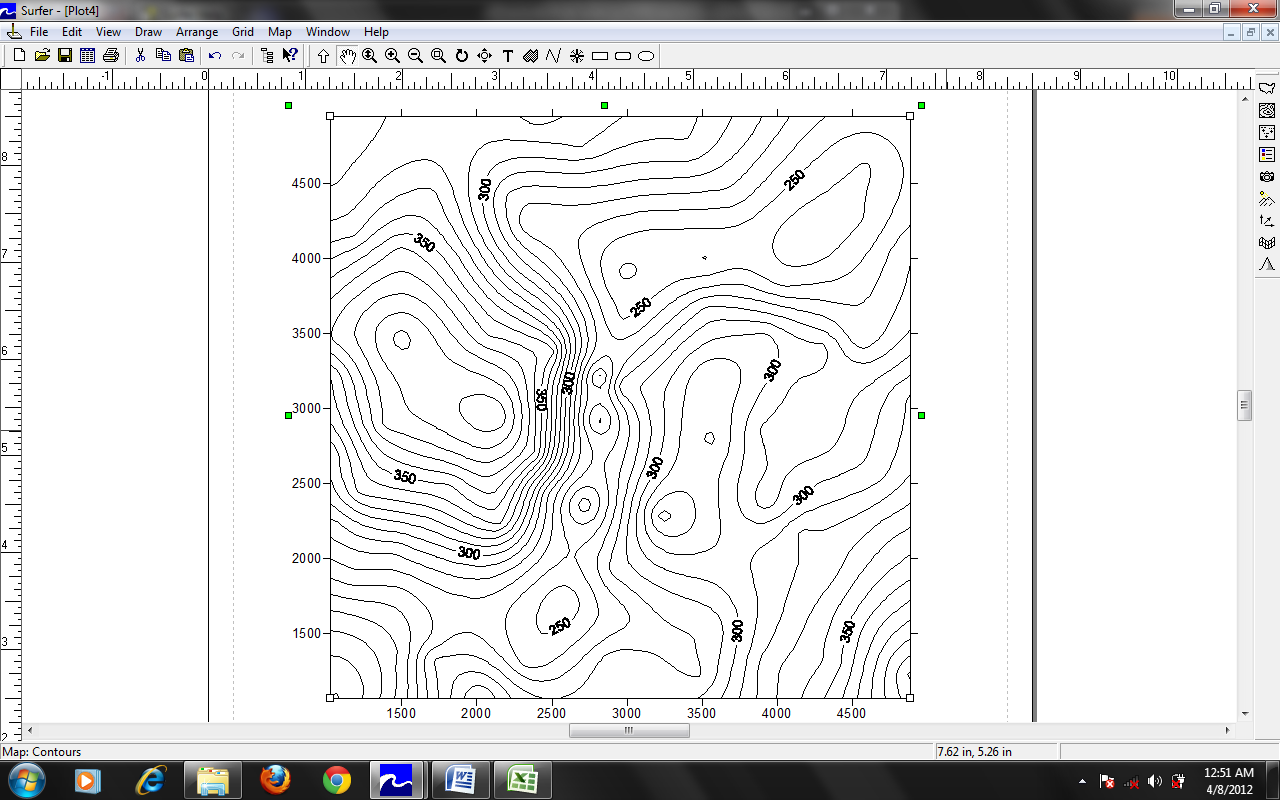The width and height of the screenshot is (1280, 800).
Task: Toggle the Object Manager panel
Action: (267, 56)
